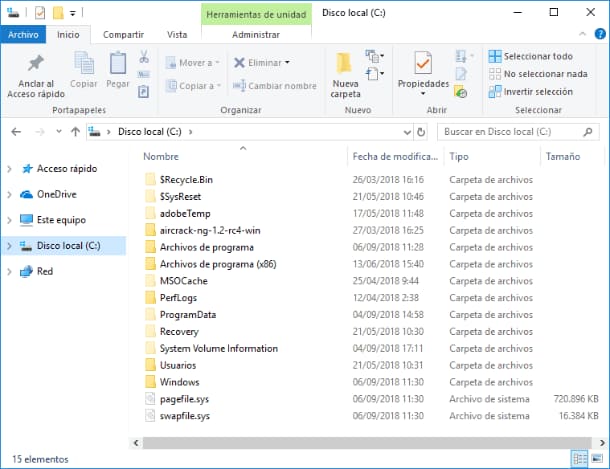The image size is (610, 469).
Task: Click the Back navigation arrow
Action: (x=16, y=132)
